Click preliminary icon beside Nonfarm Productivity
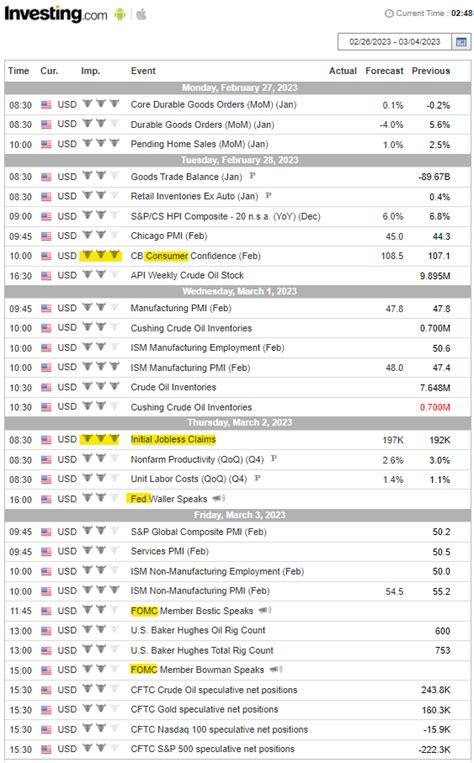Image resolution: width=474 pixels, height=763 pixels. [274, 458]
